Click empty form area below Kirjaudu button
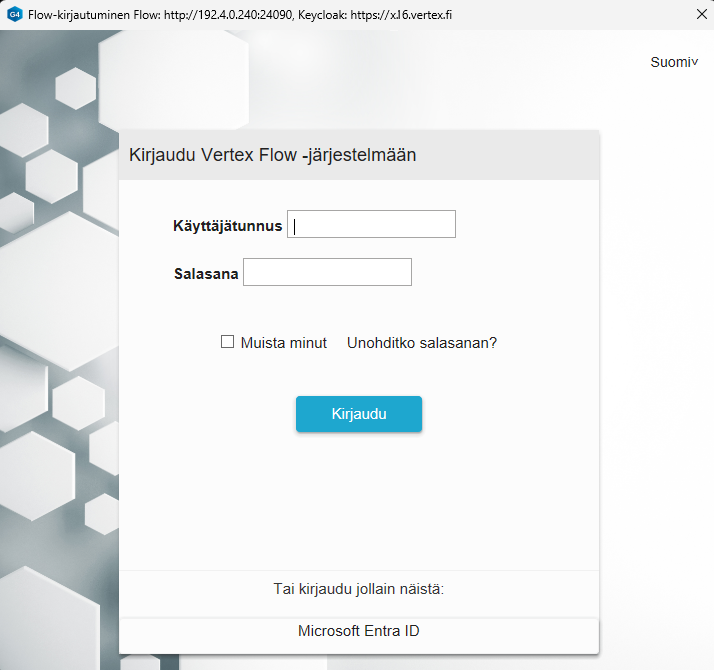The width and height of the screenshot is (714, 670). [x=358, y=500]
